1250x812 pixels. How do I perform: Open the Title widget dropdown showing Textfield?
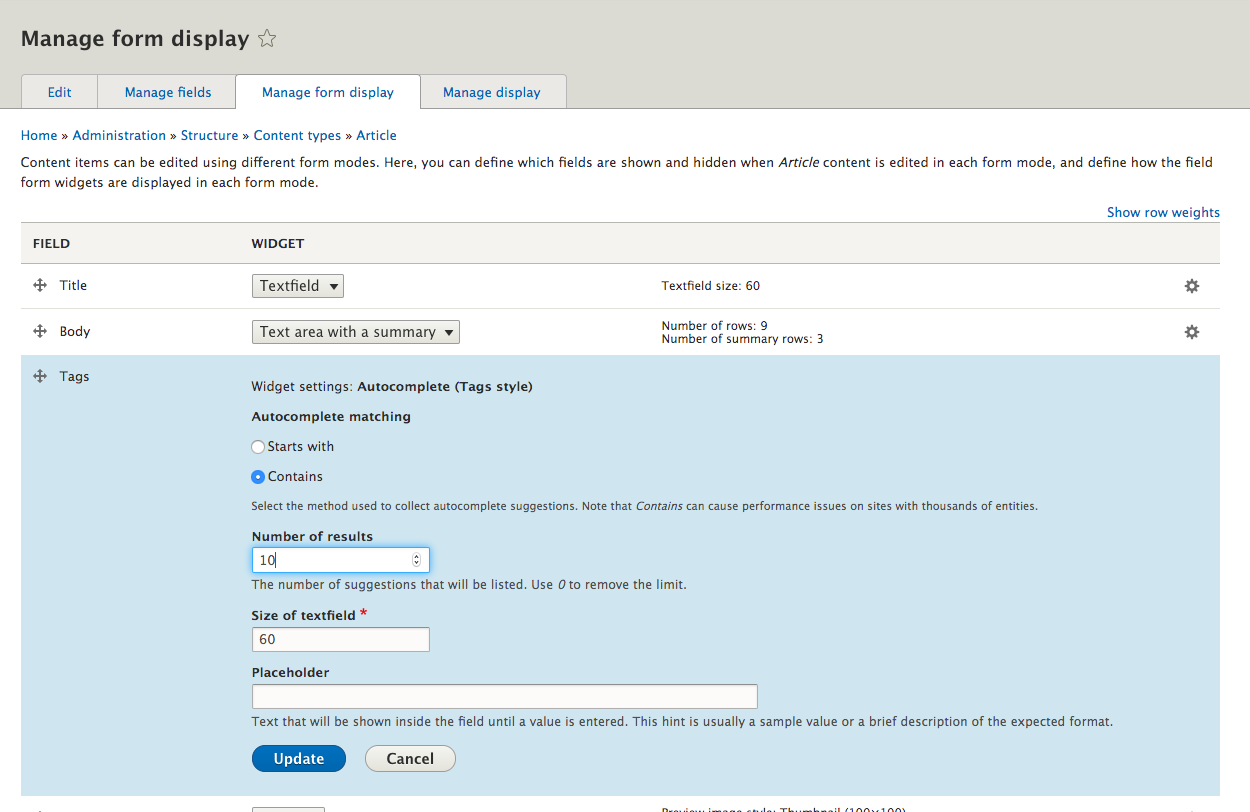(297, 285)
